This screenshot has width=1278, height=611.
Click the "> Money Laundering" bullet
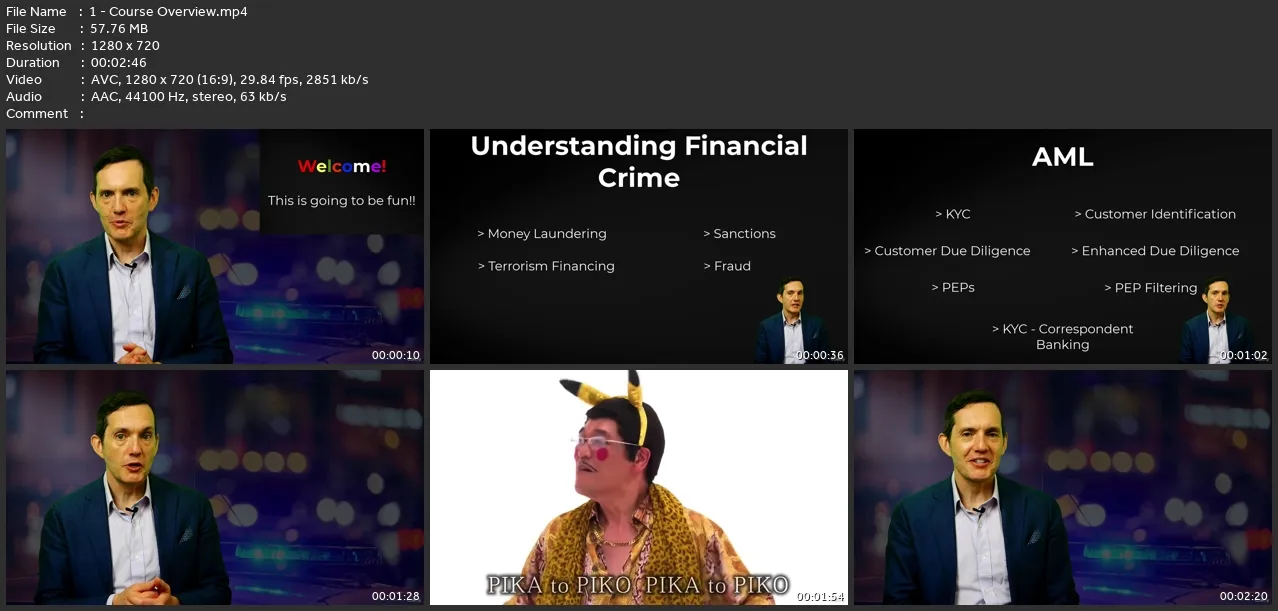pyautogui.click(x=542, y=234)
